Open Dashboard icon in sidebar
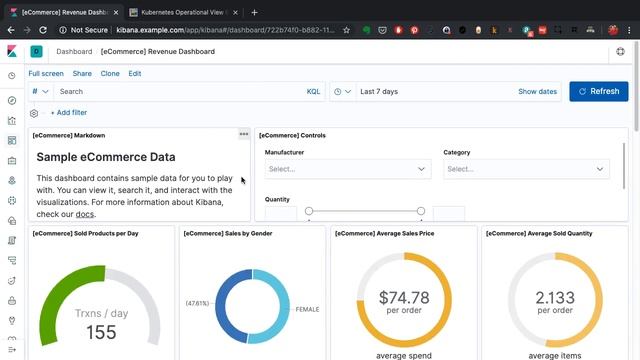 tap(12, 140)
